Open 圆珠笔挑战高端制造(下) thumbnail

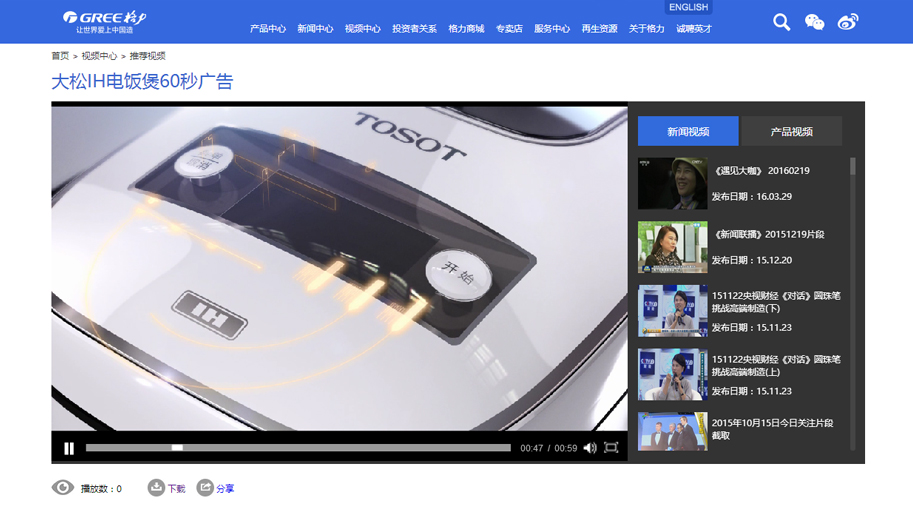point(673,310)
